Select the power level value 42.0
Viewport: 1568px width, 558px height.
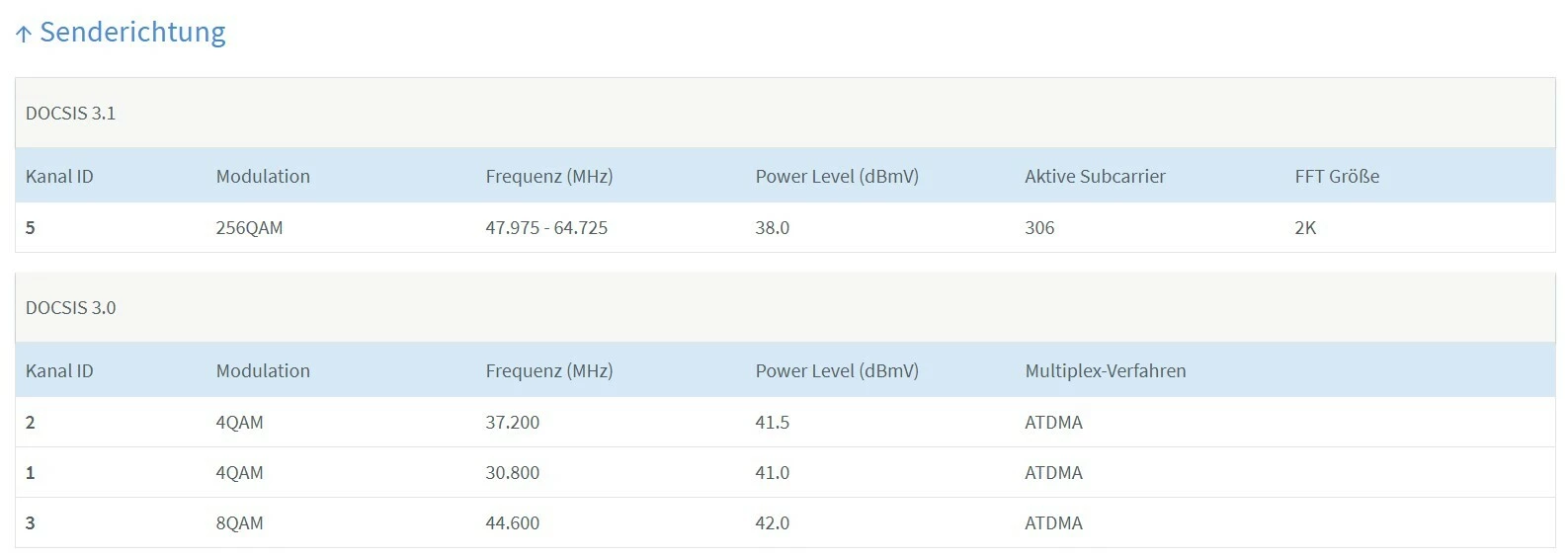pyautogui.click(x=772, y=523)
